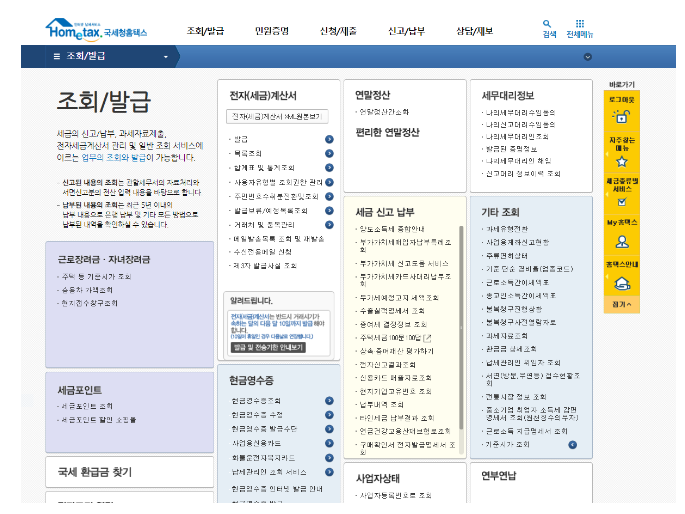Open 사업용계좌신고현황 link
The width and height of the screenshot is (685, 514).
point(518,242)
